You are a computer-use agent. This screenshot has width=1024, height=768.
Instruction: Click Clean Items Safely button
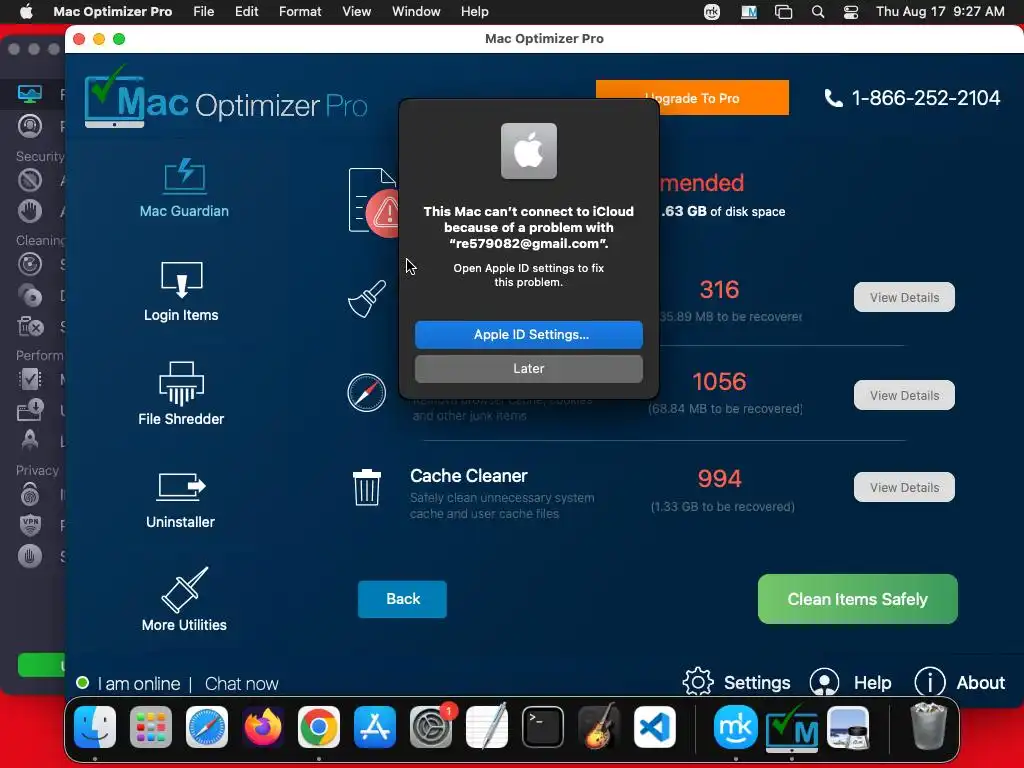pos(857,599)
